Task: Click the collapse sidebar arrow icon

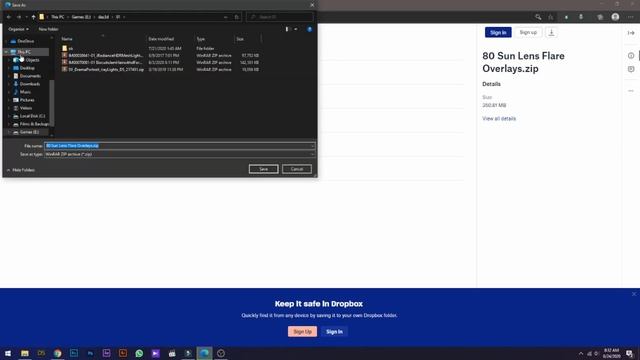Action: 631,33
